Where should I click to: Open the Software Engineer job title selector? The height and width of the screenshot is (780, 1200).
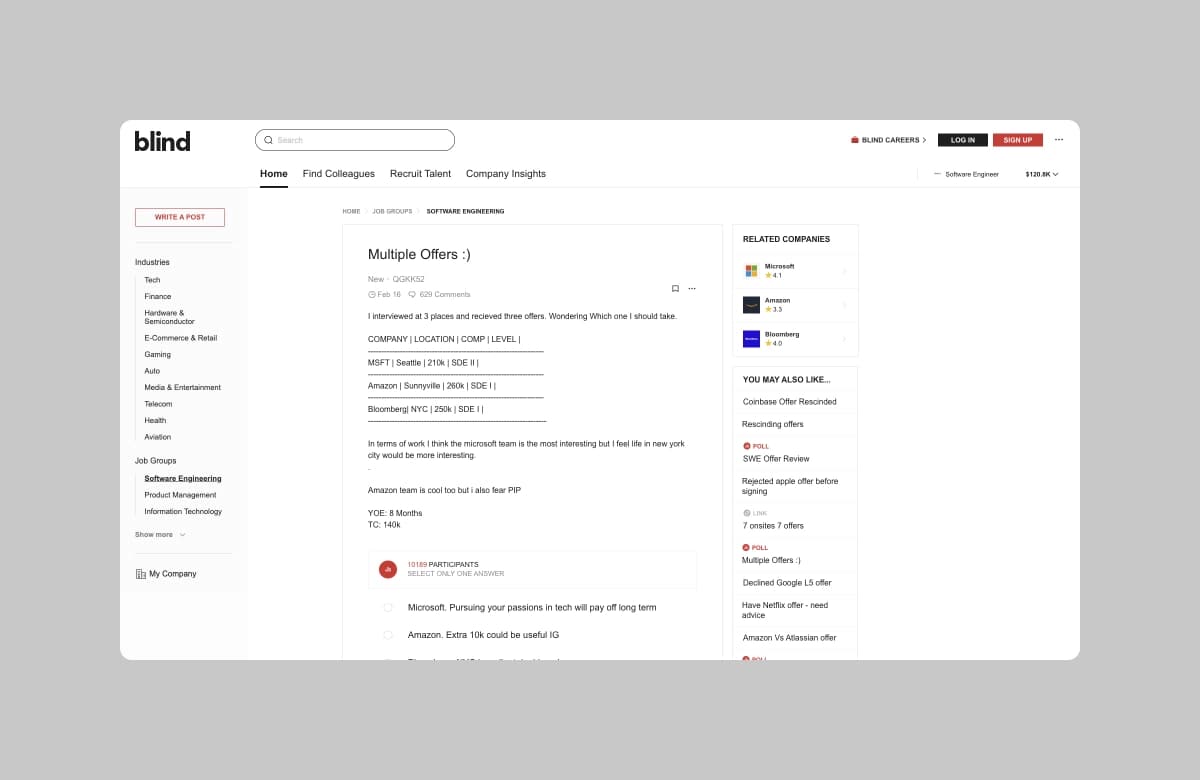click(x=966, y=174)
